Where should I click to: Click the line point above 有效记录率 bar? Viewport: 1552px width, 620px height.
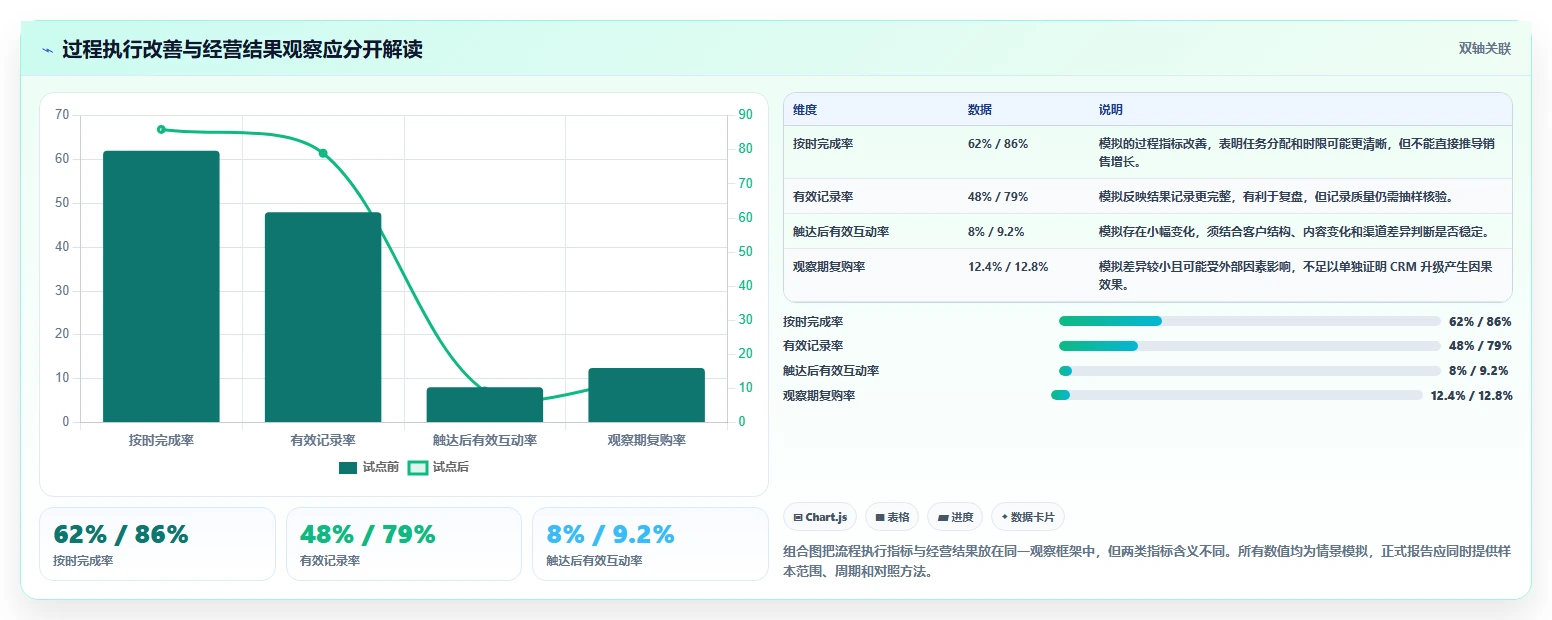[323, 153]
